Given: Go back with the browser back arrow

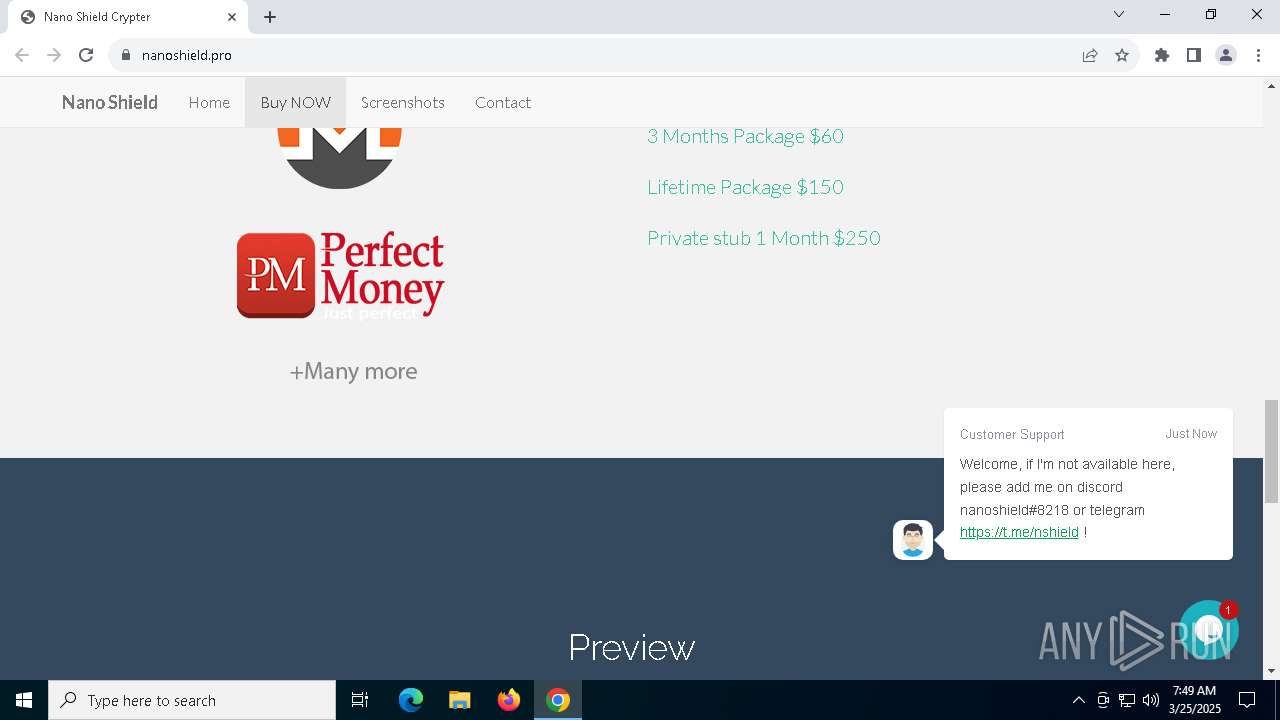Looking at the screenshot, I should click(22, 55).
